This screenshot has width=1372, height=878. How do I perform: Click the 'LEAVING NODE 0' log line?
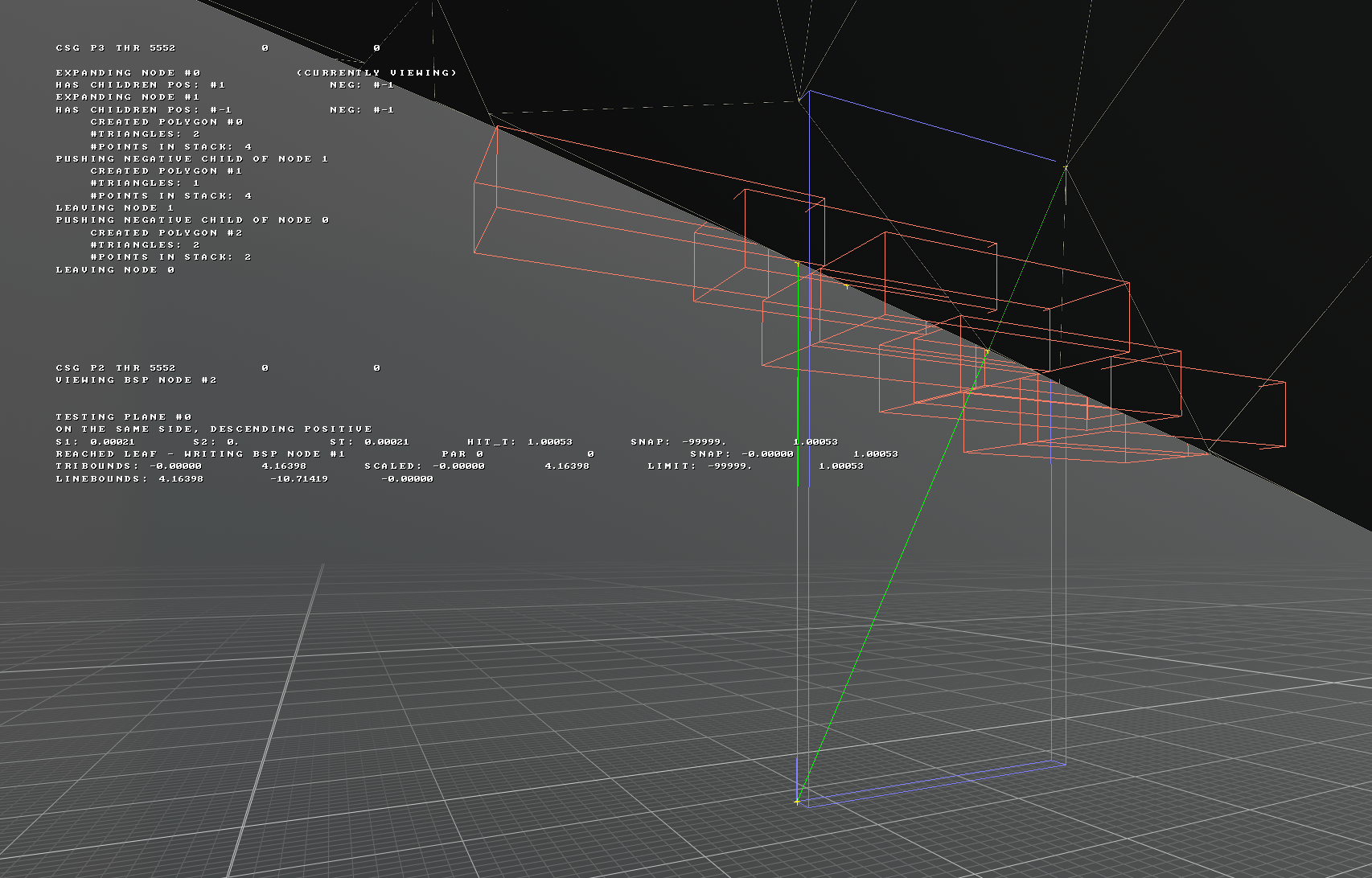115,270
